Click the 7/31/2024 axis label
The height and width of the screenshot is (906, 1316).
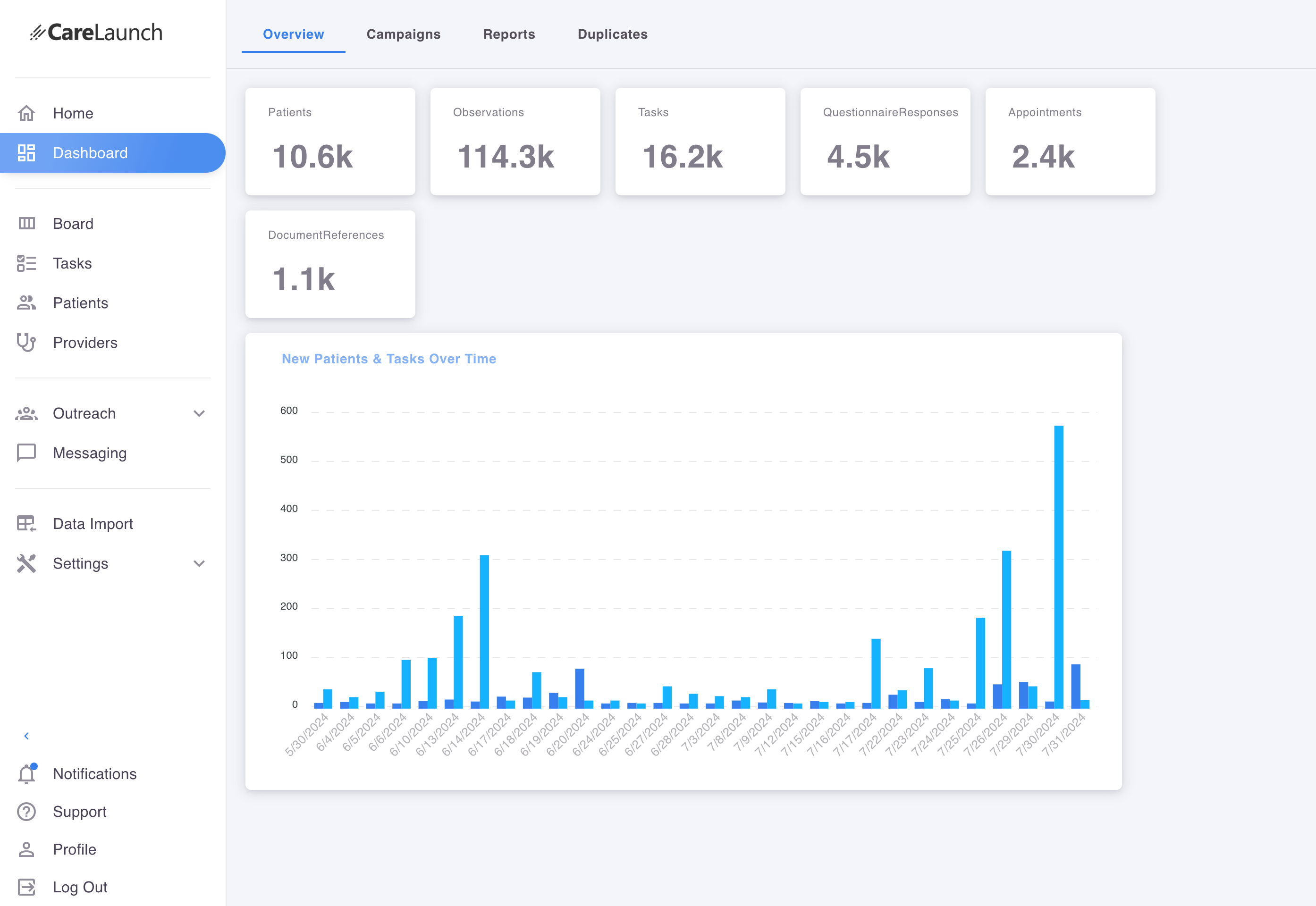[x=1063, y=735]
